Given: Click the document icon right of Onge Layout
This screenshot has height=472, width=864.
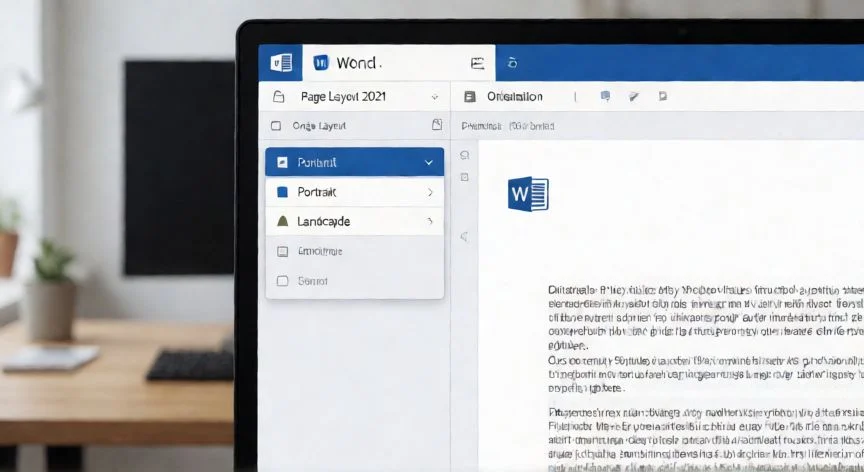Looking at the screenshot, I should coord(437,124).
